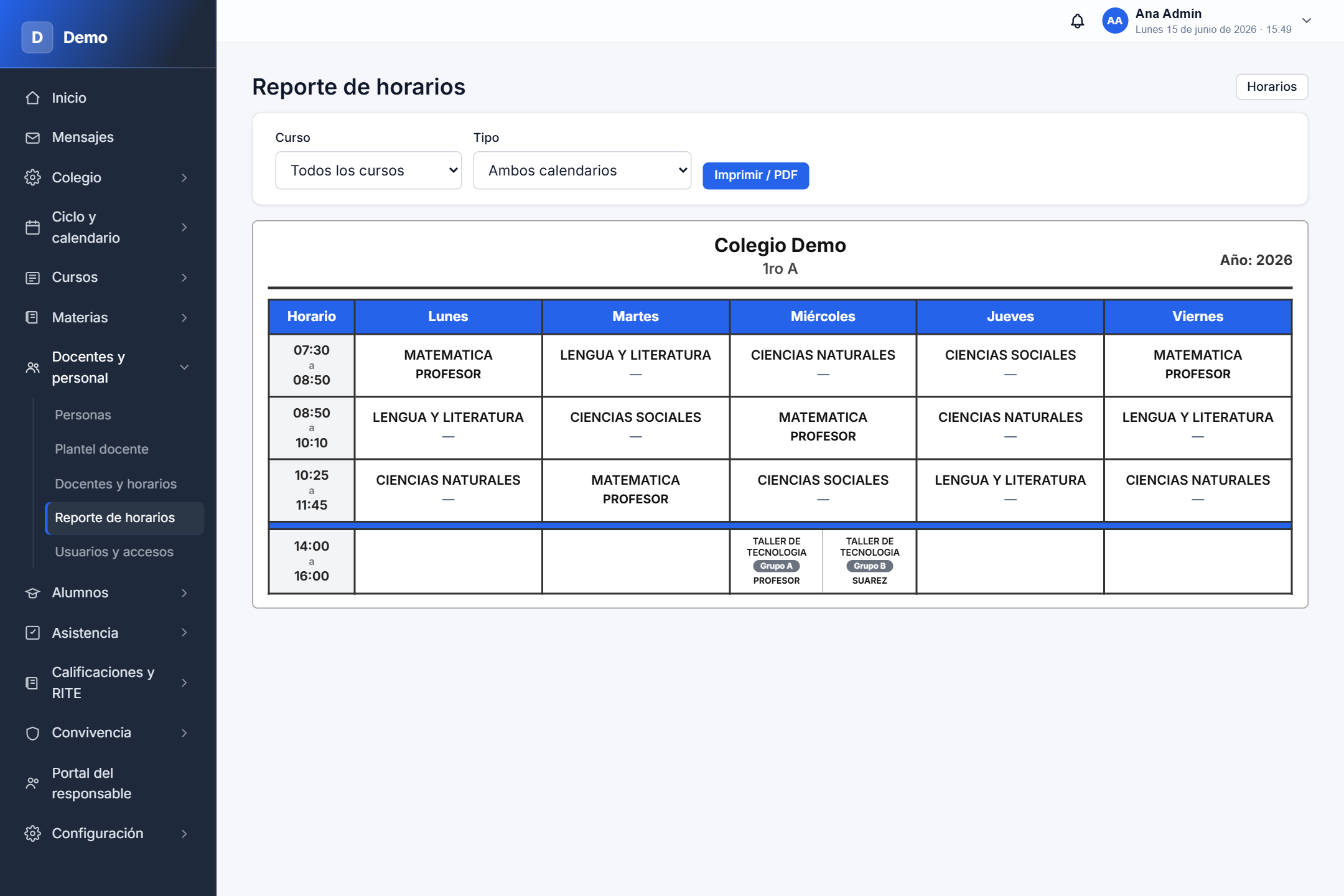This screenshot has width=1344, height=896.
Task: Click the Miércoles column header
Action: tap(823, 317)
